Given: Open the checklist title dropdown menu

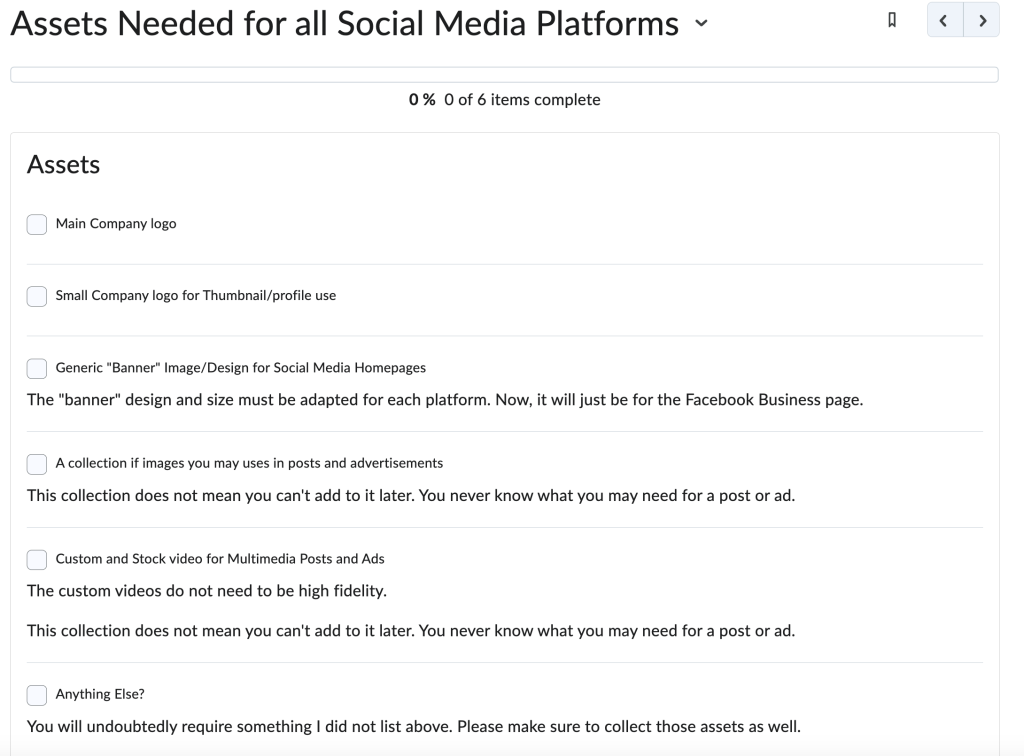Looking at the screenshot, I should point(700,23).
